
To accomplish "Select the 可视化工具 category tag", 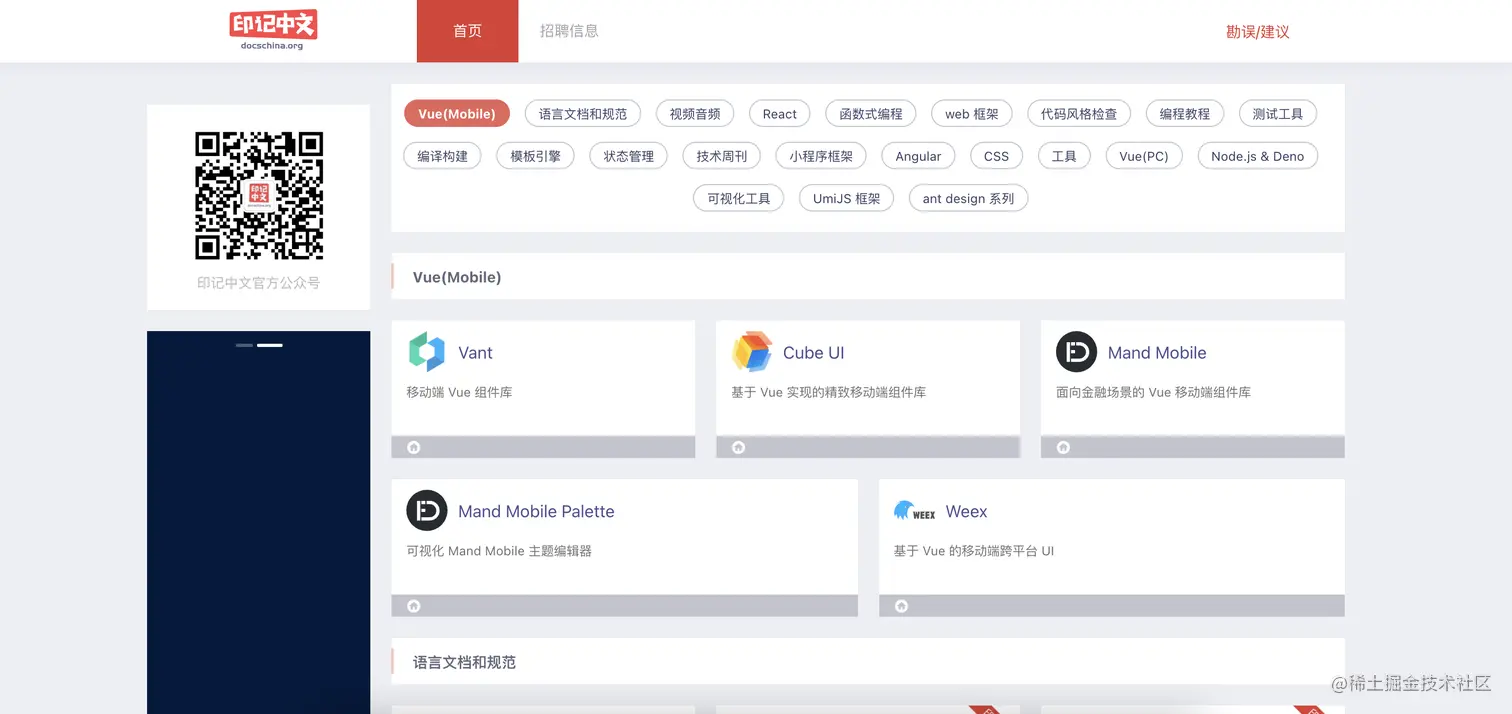I will (739, 198).
